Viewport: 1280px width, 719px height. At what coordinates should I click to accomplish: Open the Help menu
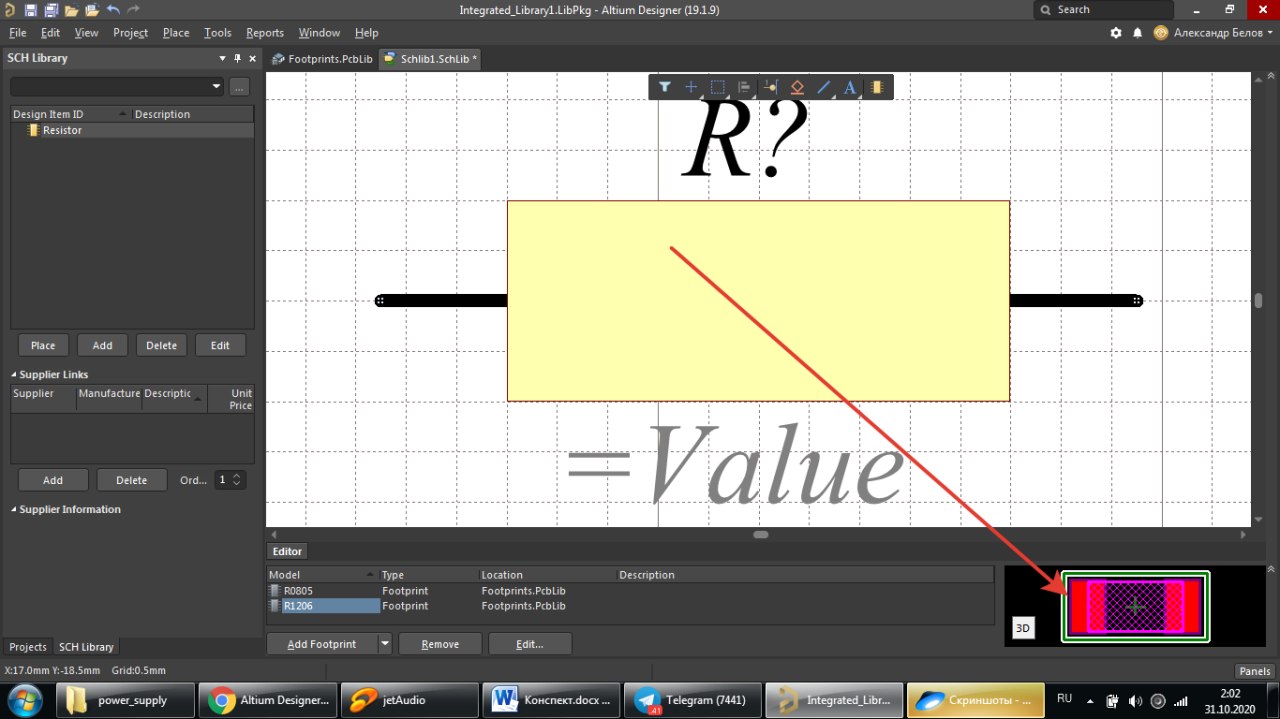(367, 32)
